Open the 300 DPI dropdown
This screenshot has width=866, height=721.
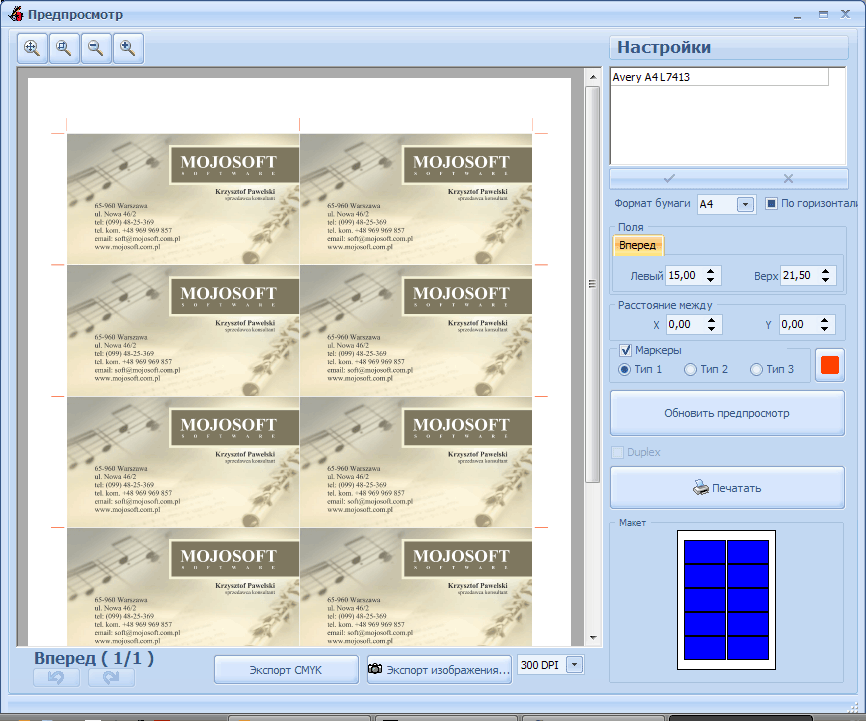[x=574, y=665]
